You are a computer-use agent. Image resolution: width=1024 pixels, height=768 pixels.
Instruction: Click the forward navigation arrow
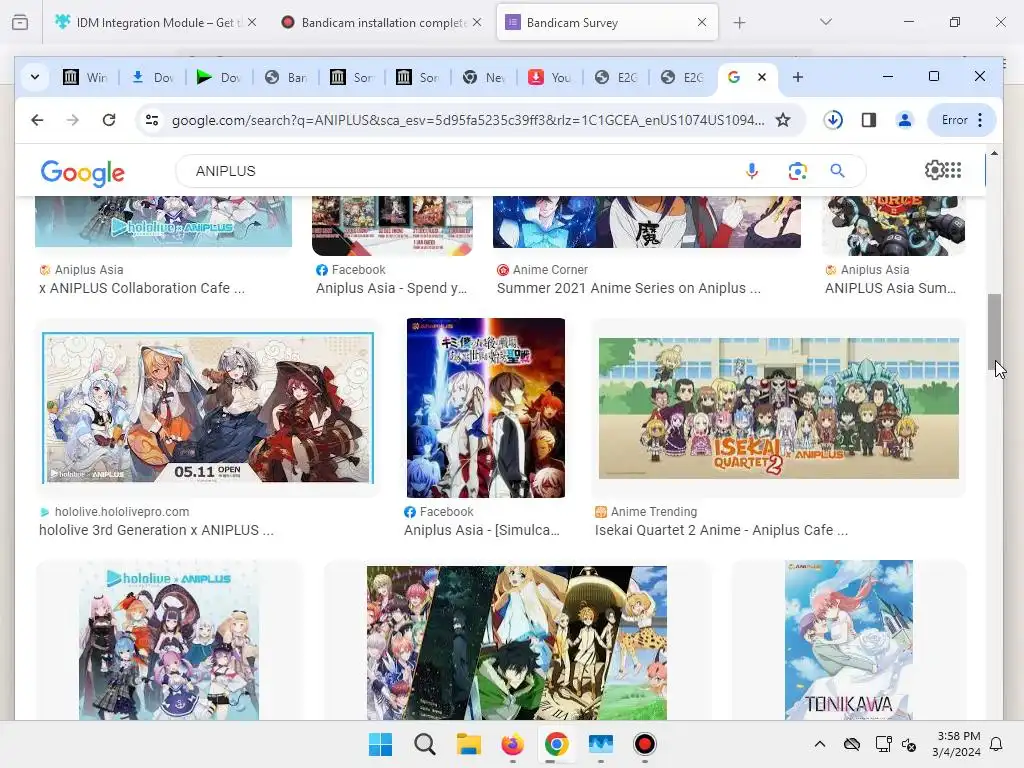72,120
